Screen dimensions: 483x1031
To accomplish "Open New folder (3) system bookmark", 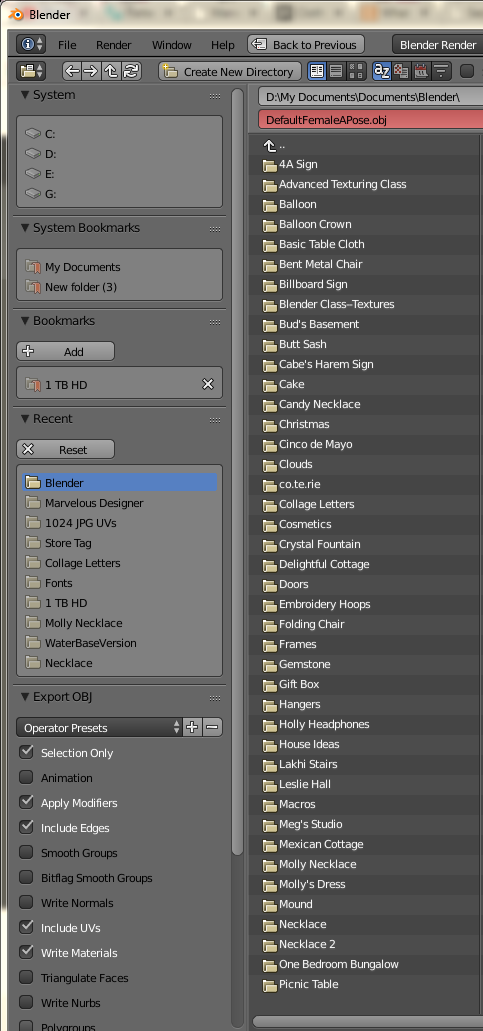I will [x=120, y=287].
